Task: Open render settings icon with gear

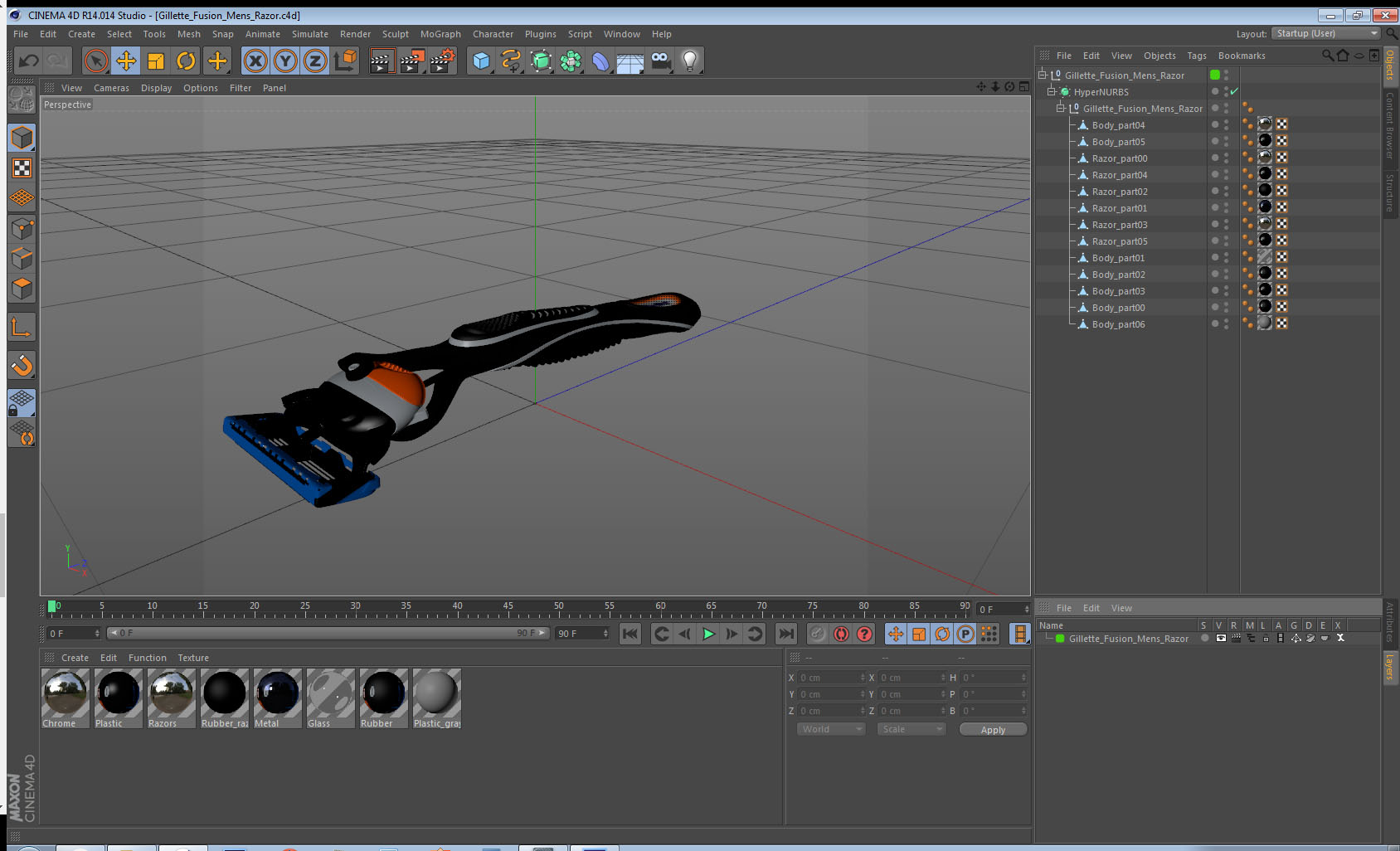Action: (443, 61)
